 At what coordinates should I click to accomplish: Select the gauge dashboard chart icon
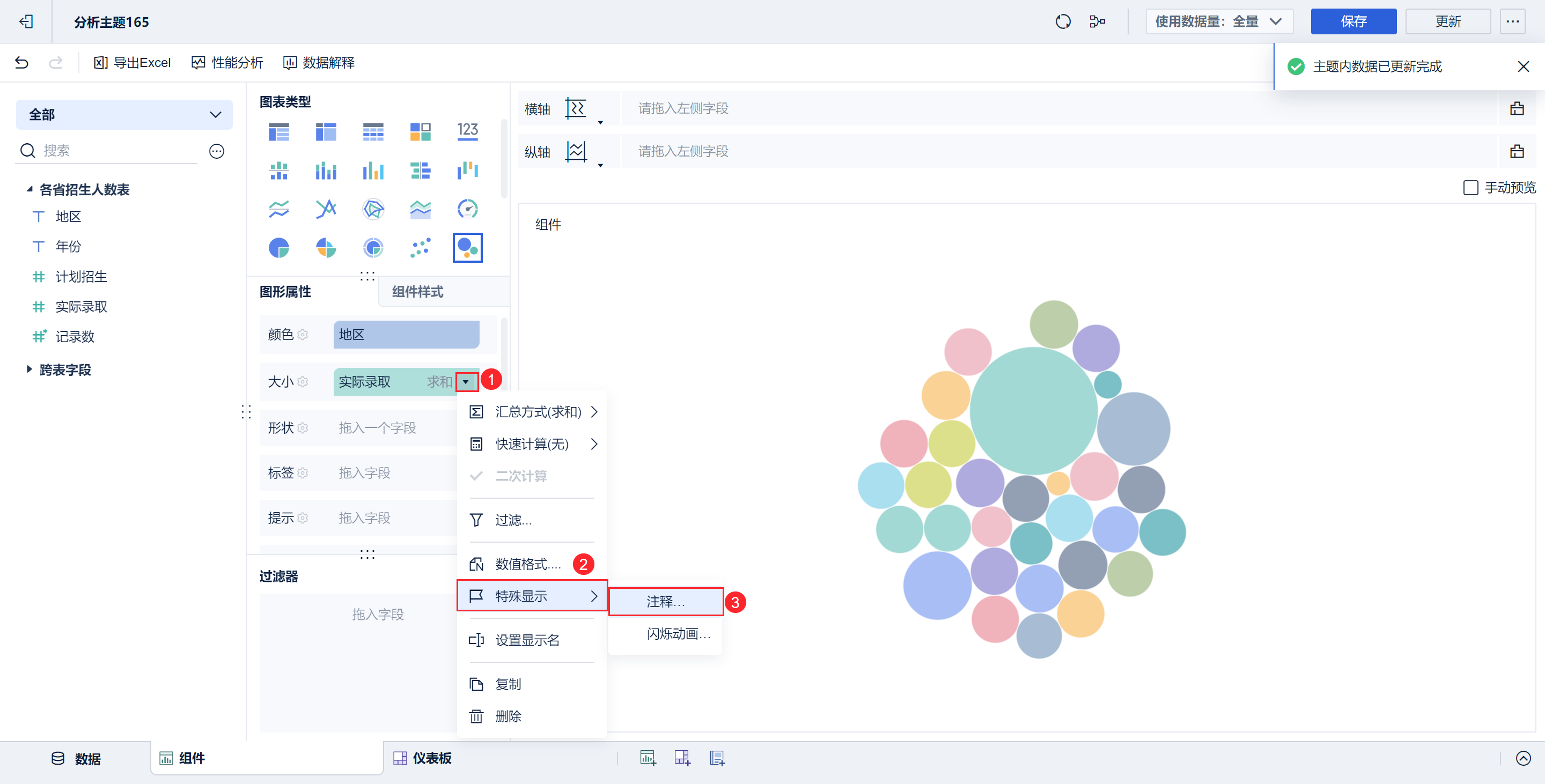(x=467, y=209)
